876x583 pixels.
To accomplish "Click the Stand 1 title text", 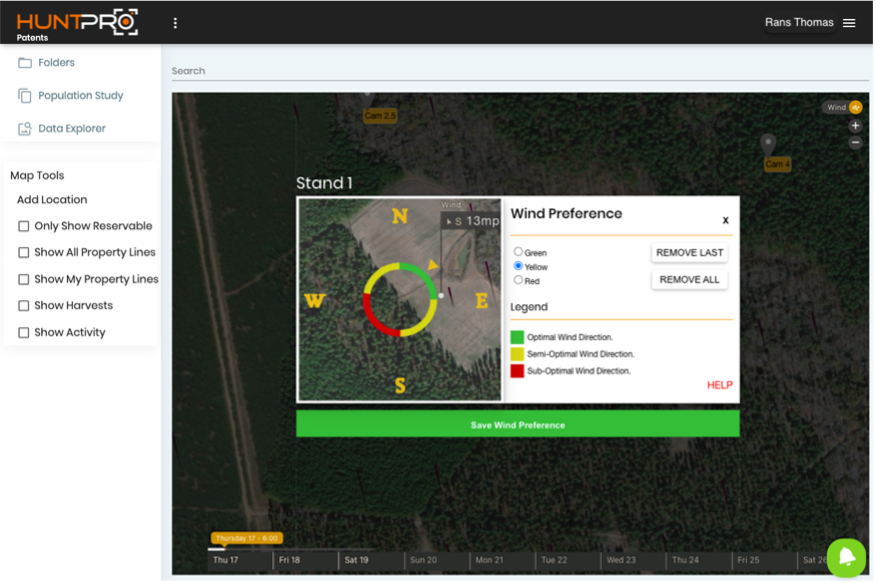I will pyautogui.click(x=324, y=183).
